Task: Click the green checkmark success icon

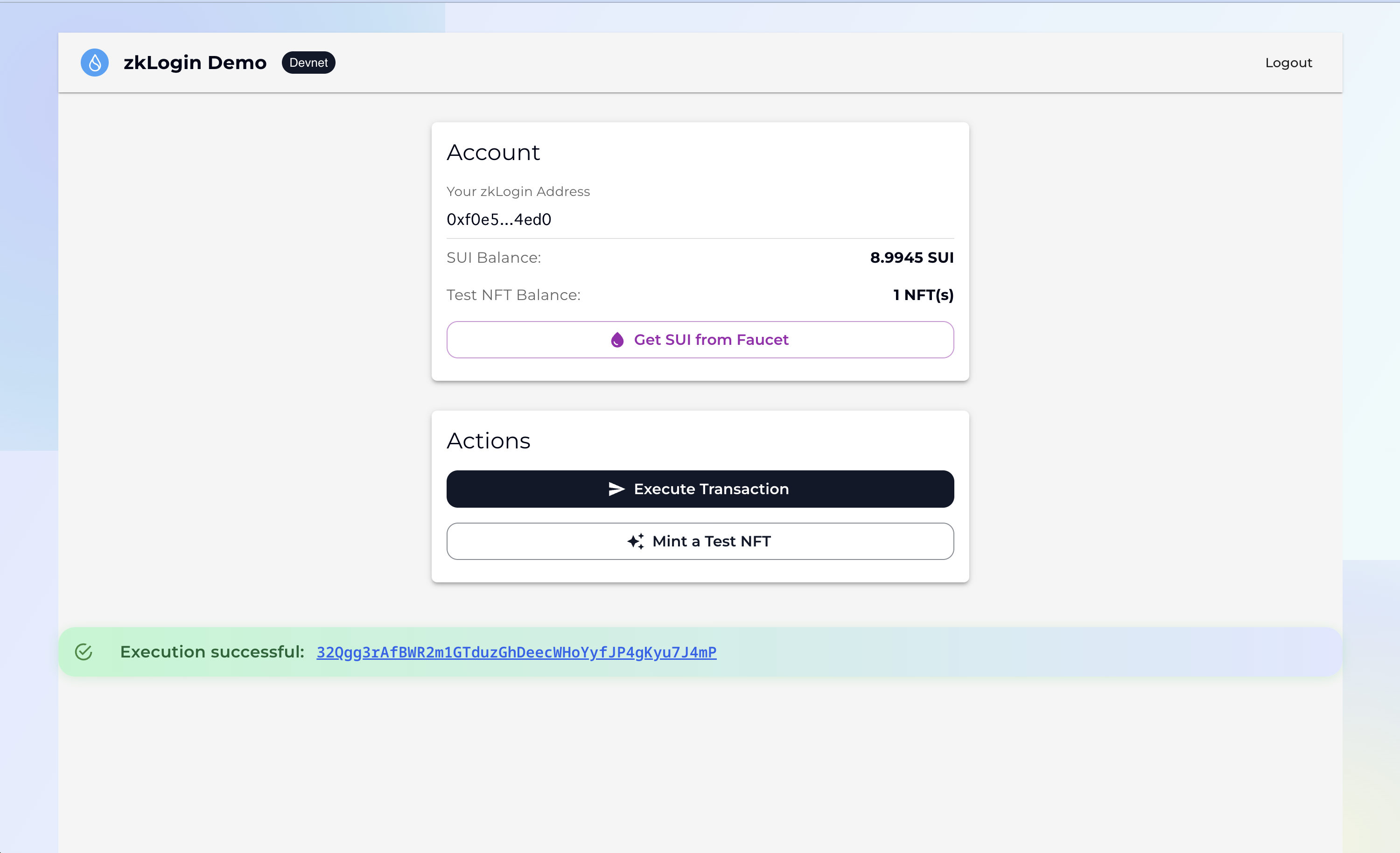Action: pyautogui.click(x=84, y=652)
